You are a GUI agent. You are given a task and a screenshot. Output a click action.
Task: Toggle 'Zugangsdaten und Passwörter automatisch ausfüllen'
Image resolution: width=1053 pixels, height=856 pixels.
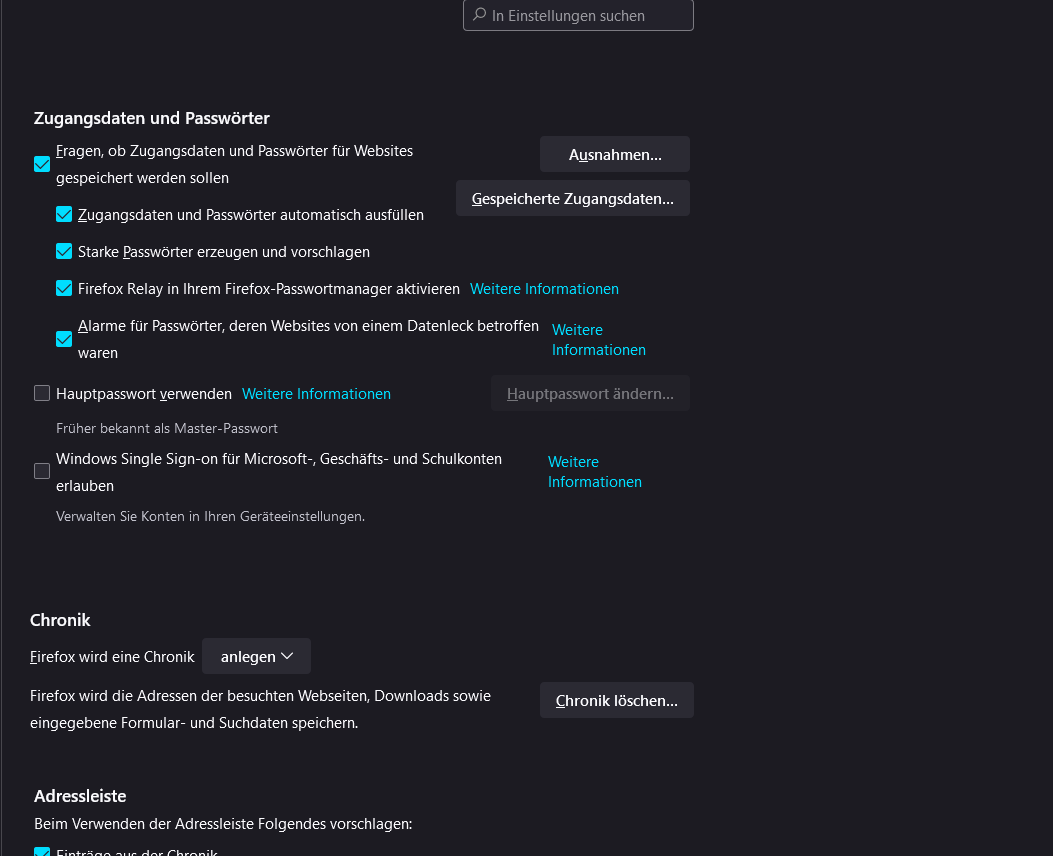(x=64, y=214)
